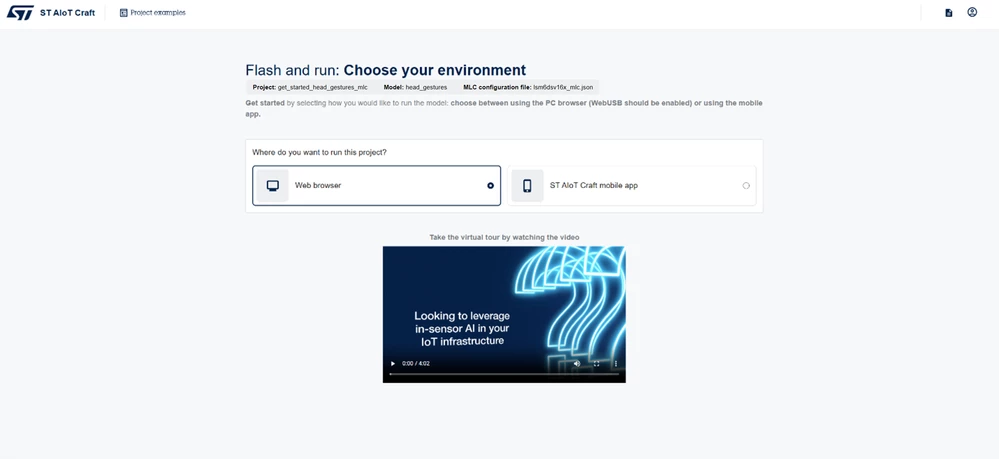The width and height of the screenshot is (999, 459).
Task: Open video more options menu
Action: point(615,363)
